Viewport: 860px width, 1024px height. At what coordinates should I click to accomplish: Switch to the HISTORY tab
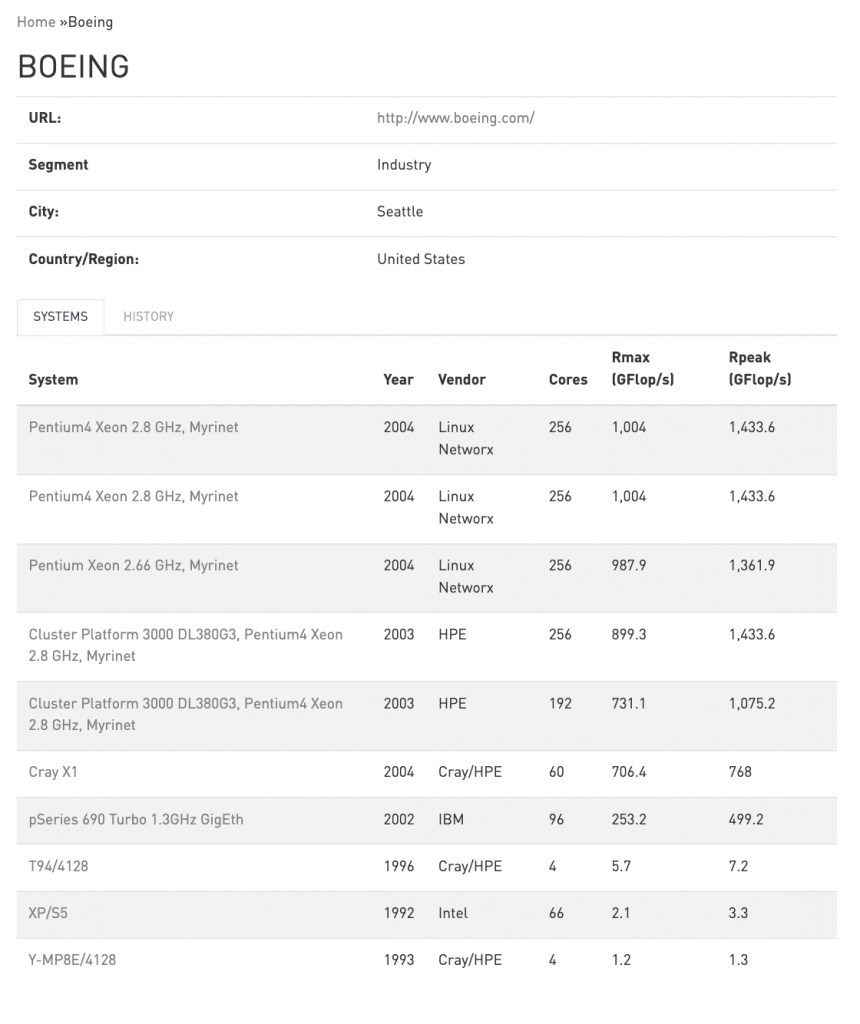(x=148, y=317)
